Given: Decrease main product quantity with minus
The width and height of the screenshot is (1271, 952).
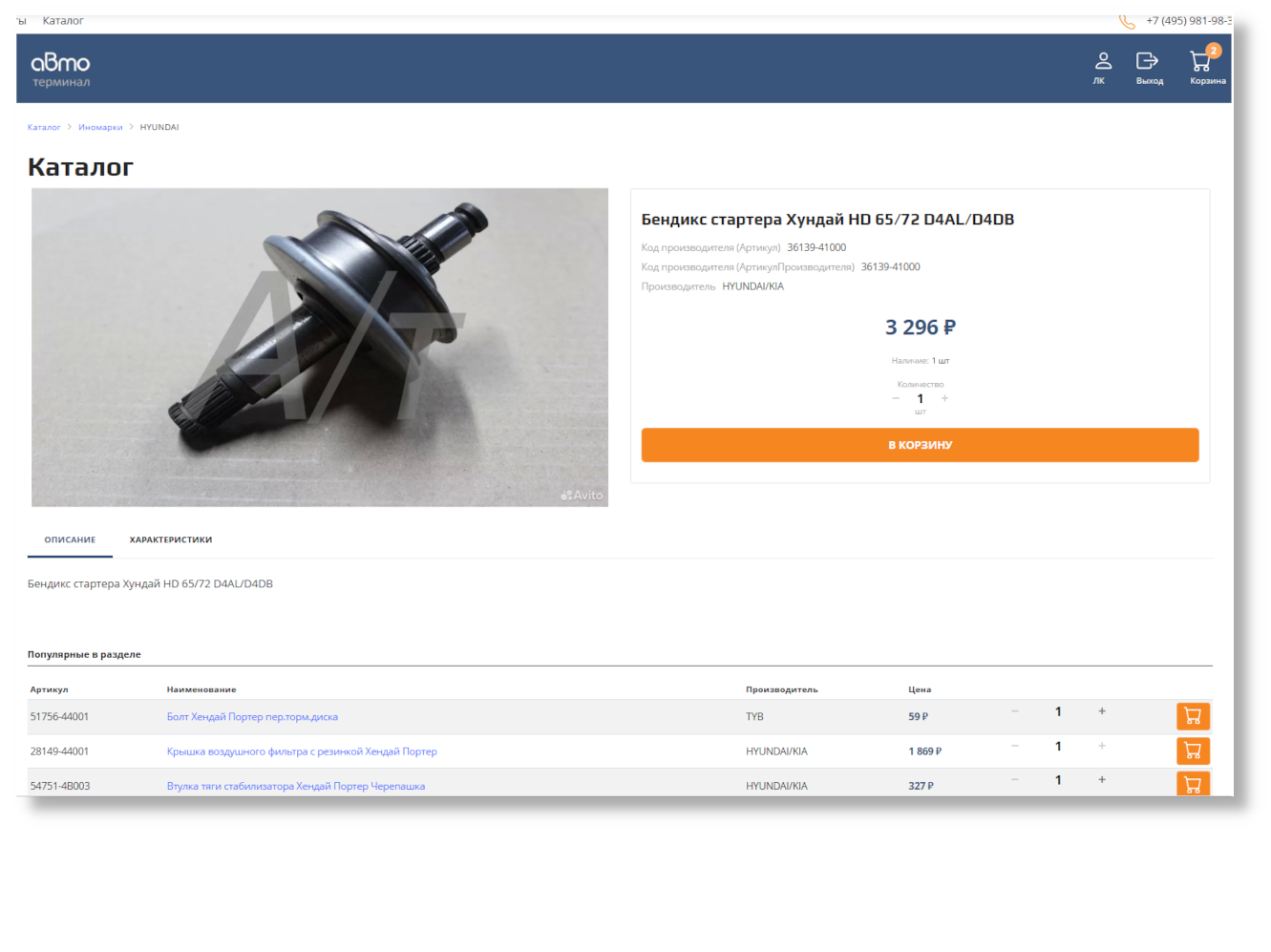Looking at the screenshot, I should [896, 398].
